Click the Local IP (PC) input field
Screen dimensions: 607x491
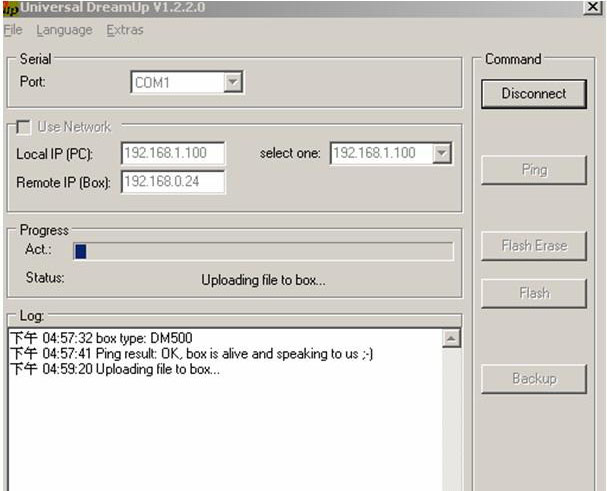(x=173, y=153)
